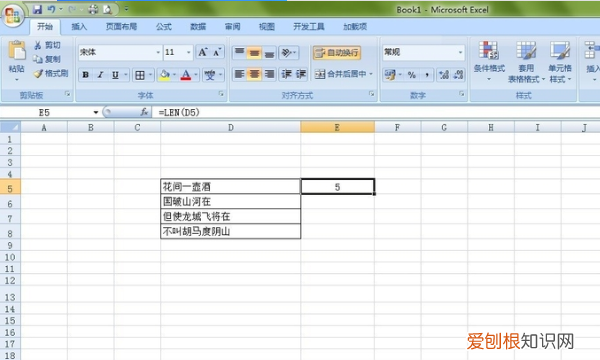Activate the 格式刷 format painter
The image size is (600, 360).
coord(51,73)
